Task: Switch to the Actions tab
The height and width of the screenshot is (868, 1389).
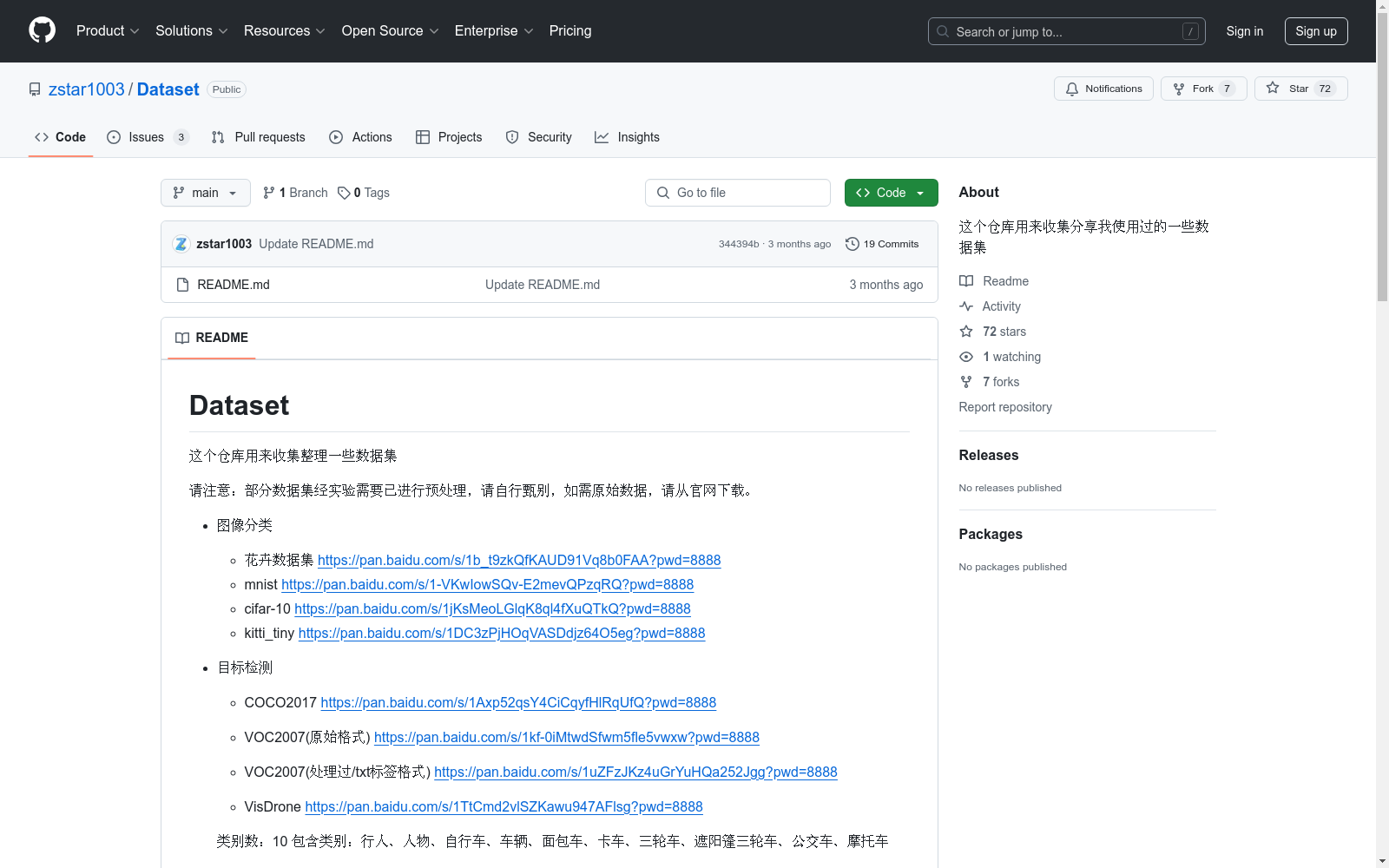Action: coord(361,137)
